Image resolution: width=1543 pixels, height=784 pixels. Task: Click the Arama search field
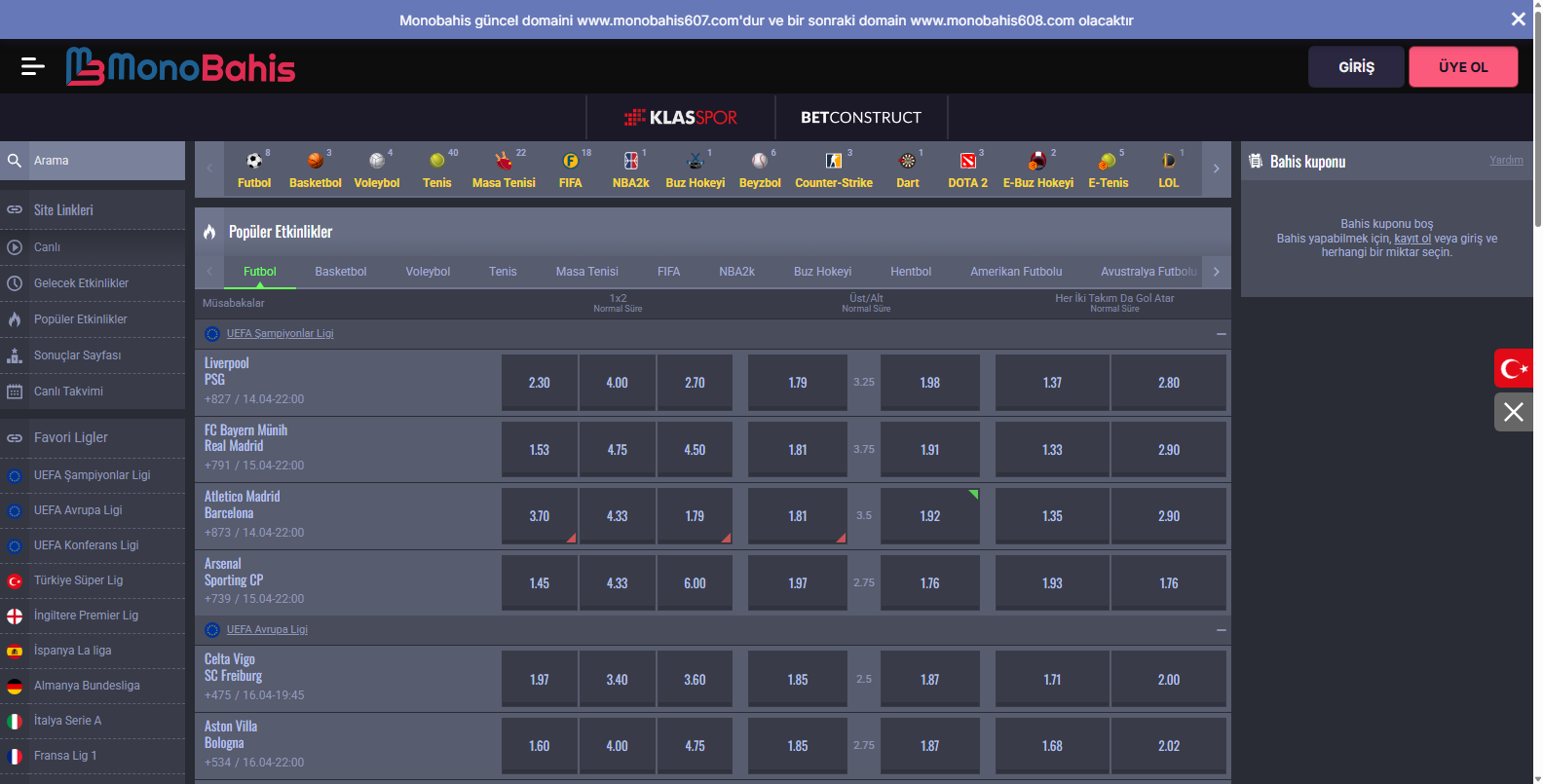click(x=105, y=161)
